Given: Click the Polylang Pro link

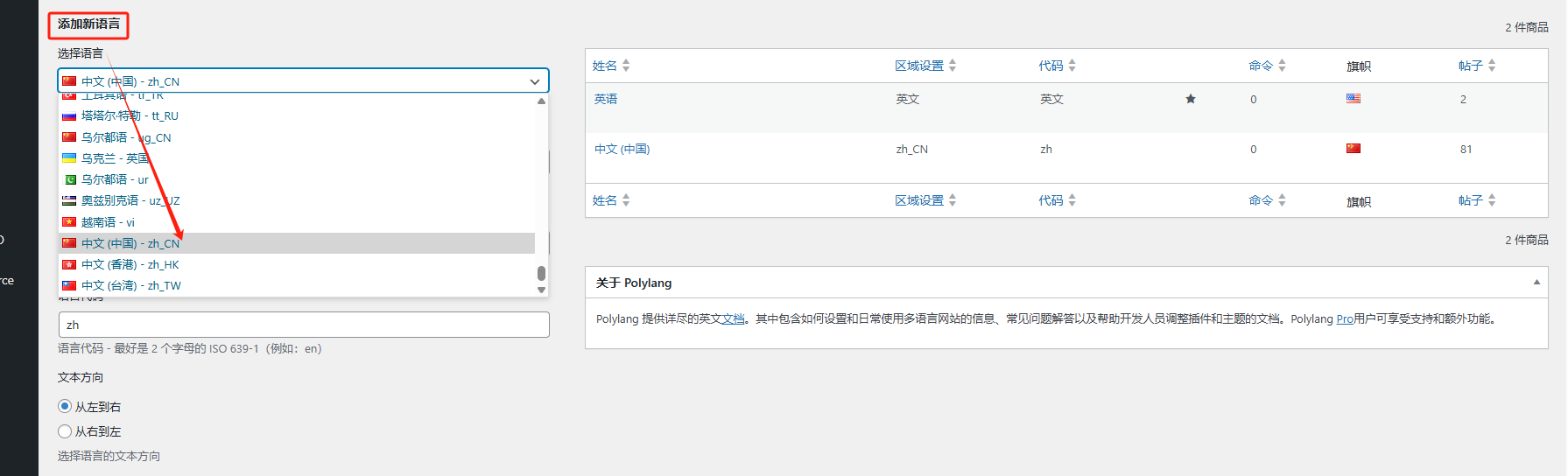Looking at the screenshot, I should (1344, 319).
